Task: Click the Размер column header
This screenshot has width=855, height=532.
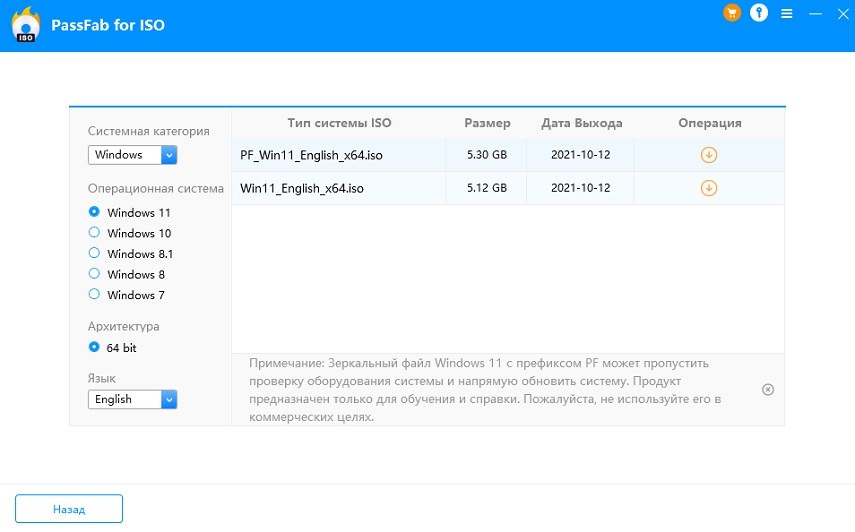Action: tap(487, 124)
